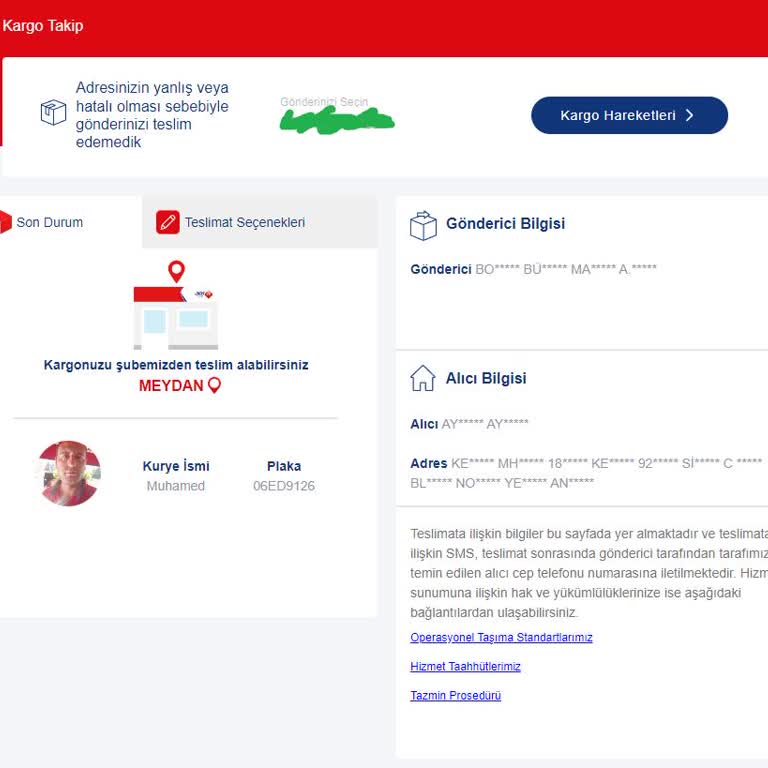
Task: Open Hizmet Taahhütlerimiz link
Action: coord(465,666)
